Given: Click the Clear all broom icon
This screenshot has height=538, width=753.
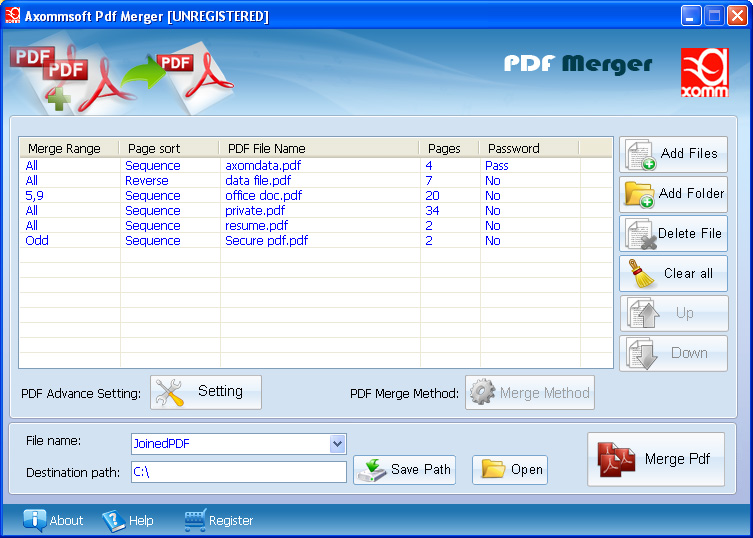Looking at the screenshot, I should click(641, 273).
